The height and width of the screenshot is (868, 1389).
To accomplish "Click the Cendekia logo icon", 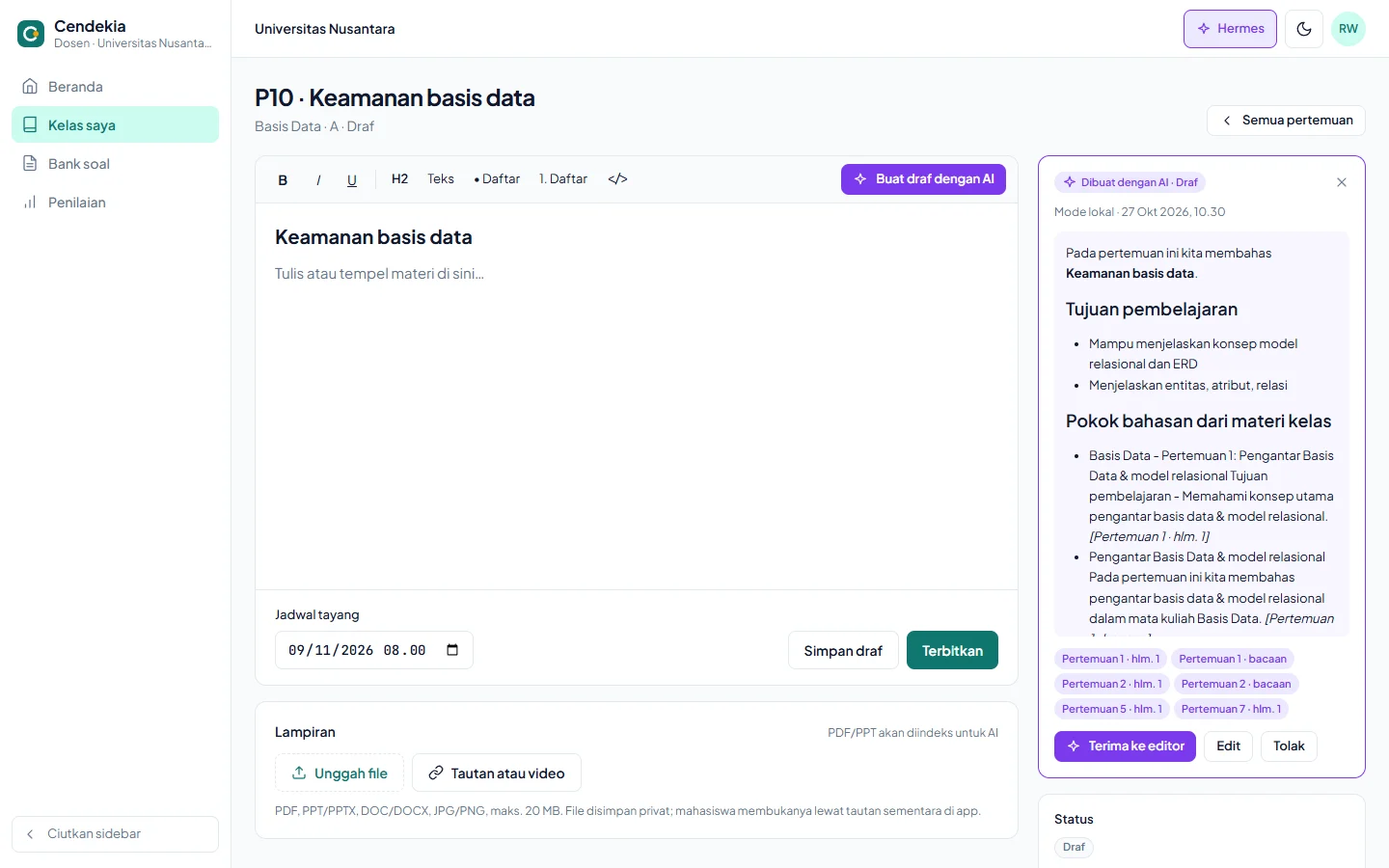I will pyautogui.click(x=31, y=34).
